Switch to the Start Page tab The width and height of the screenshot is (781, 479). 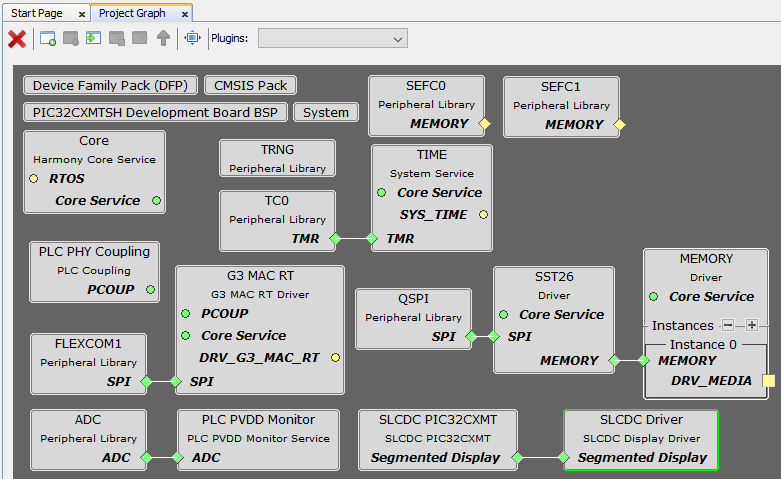37,13
